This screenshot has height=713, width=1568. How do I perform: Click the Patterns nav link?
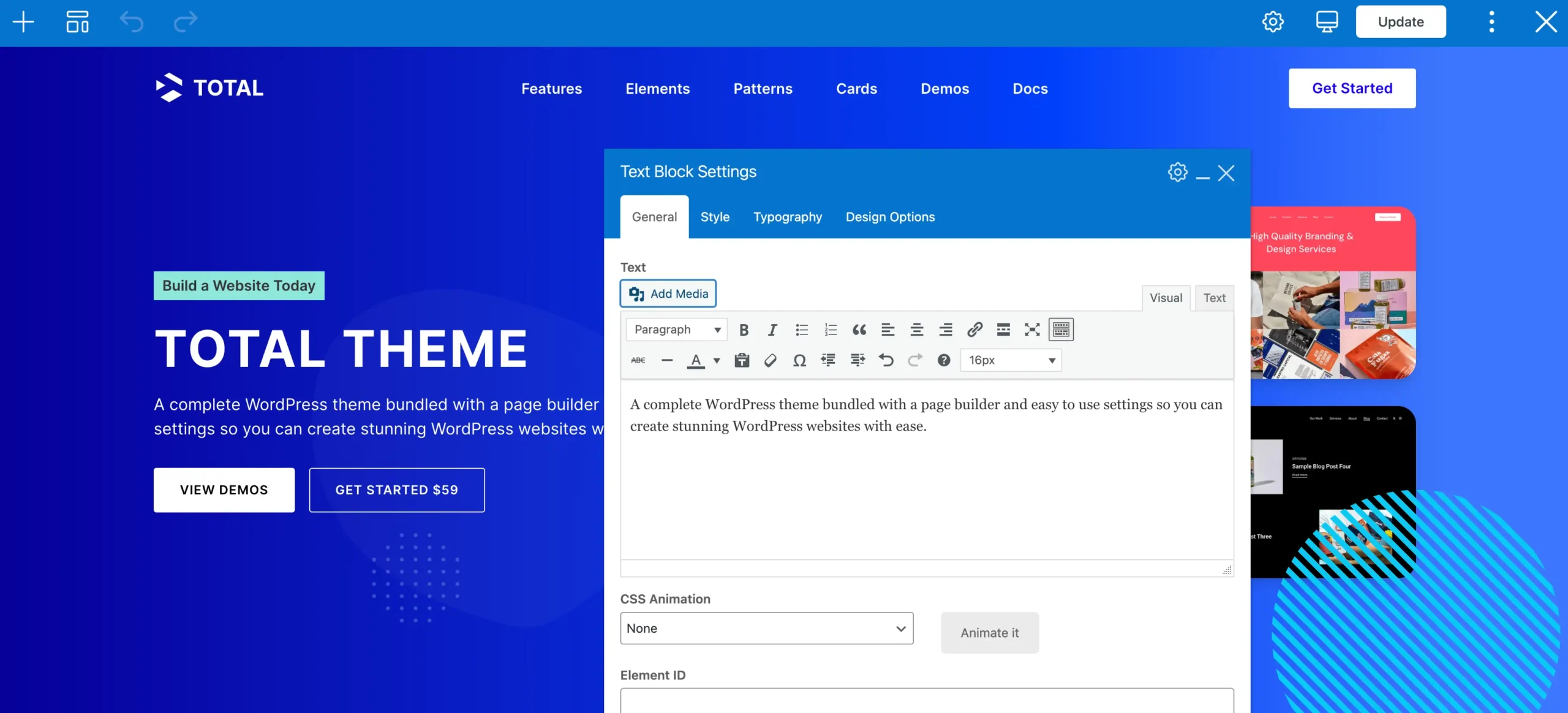[x=763, y=89]
